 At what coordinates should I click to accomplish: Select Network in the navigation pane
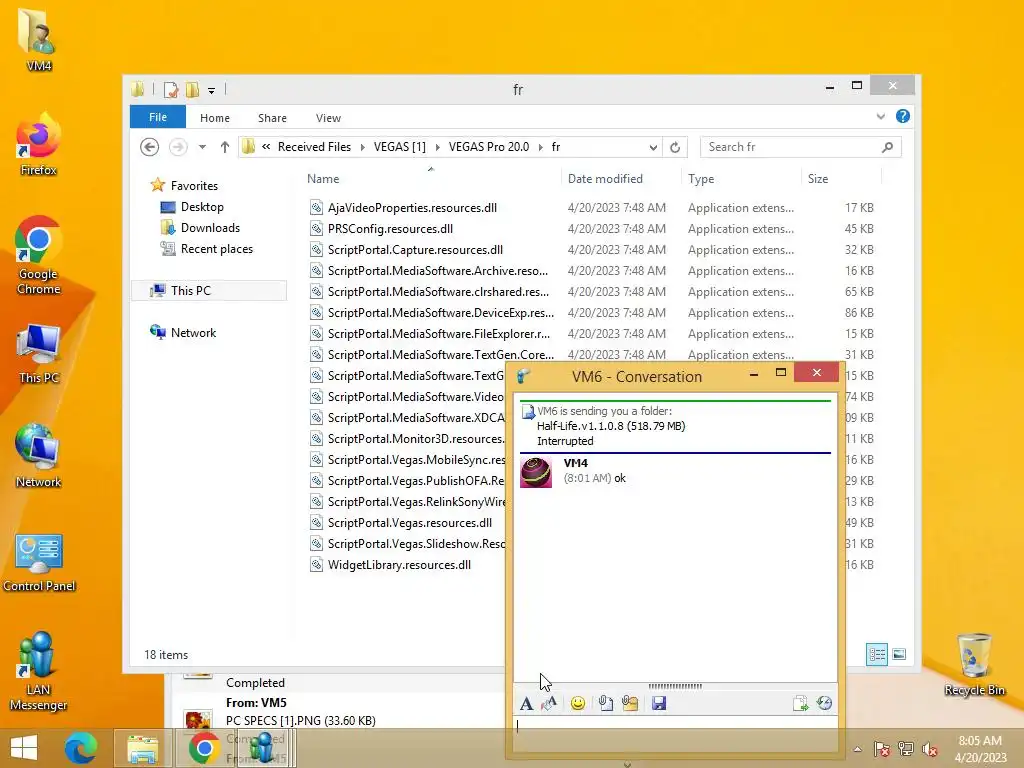pyautogui.click(x=193, y=332)
